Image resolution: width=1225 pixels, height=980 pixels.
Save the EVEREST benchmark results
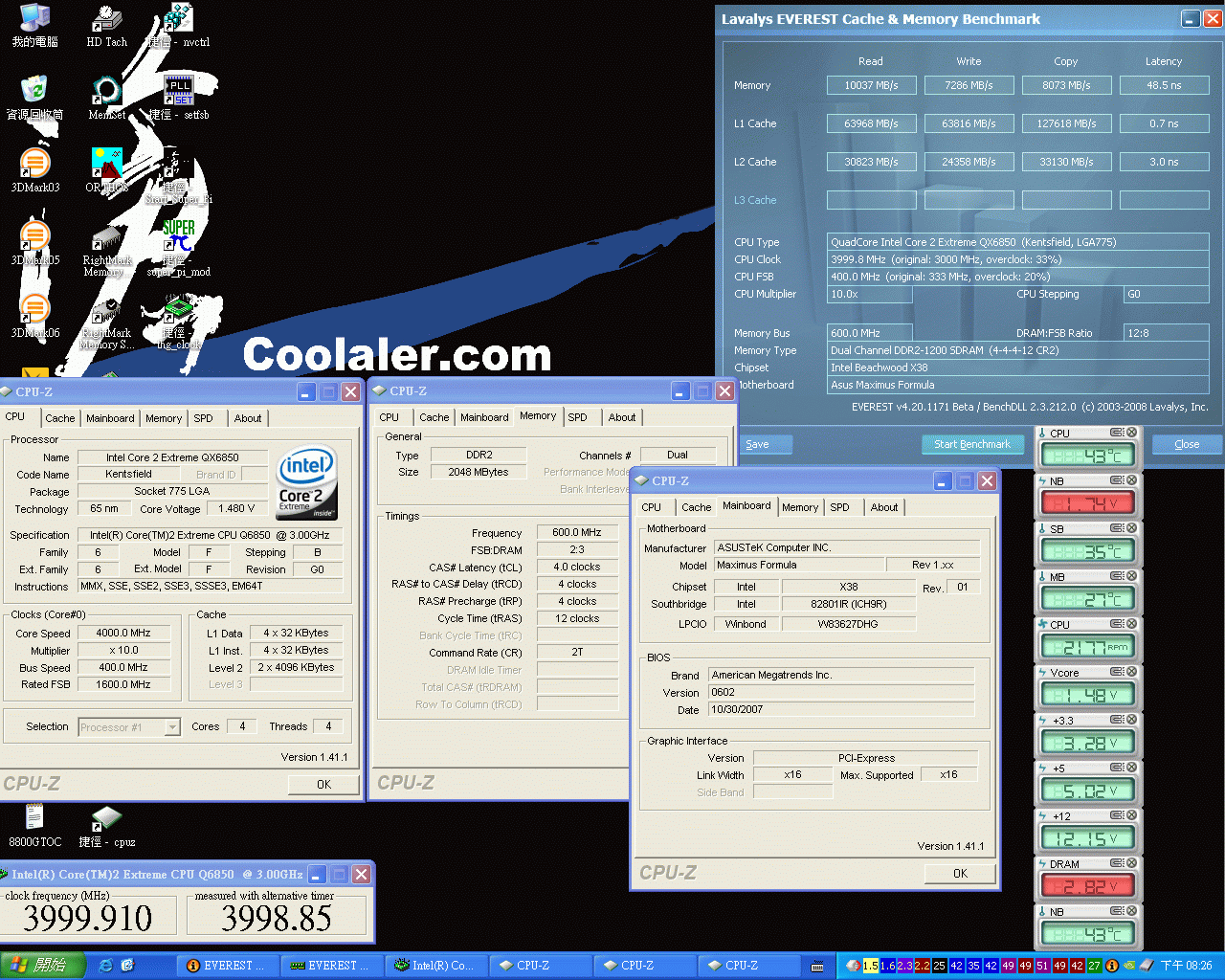(x=765, y=444)
